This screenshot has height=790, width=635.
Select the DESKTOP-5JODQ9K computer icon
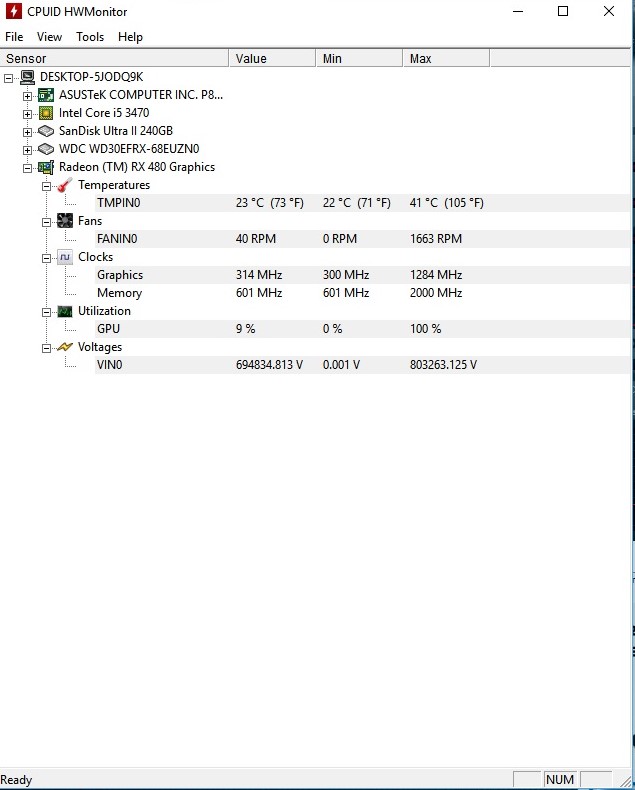point(28,77)
